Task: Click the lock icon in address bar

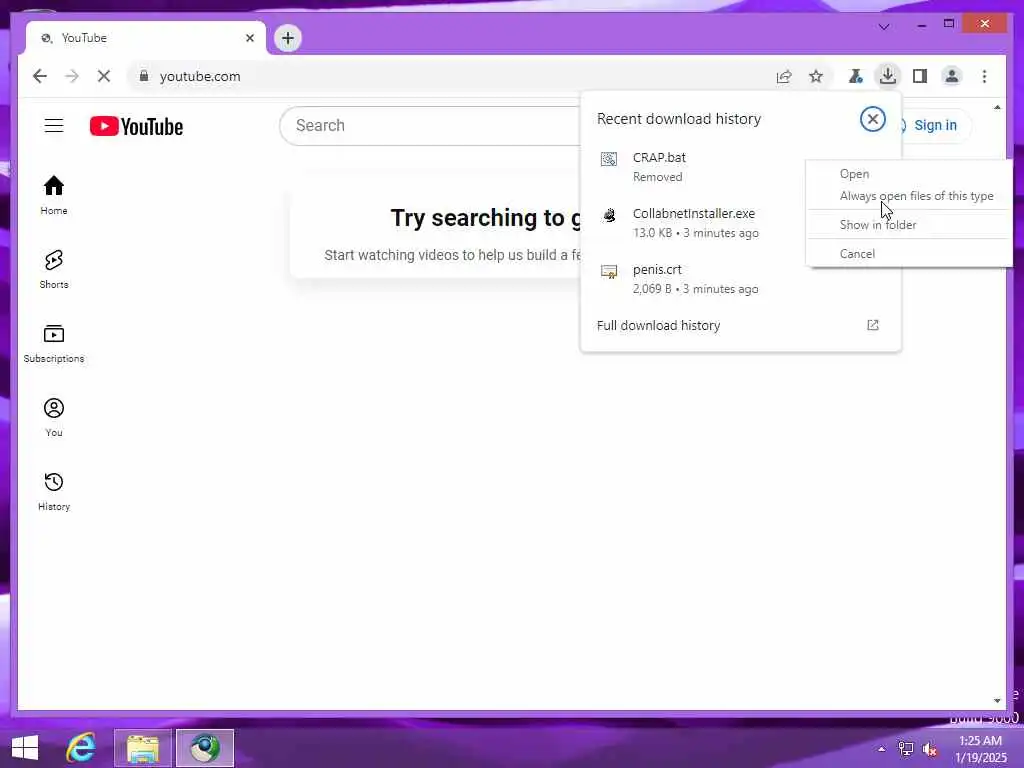Action: tap(144, 76)
